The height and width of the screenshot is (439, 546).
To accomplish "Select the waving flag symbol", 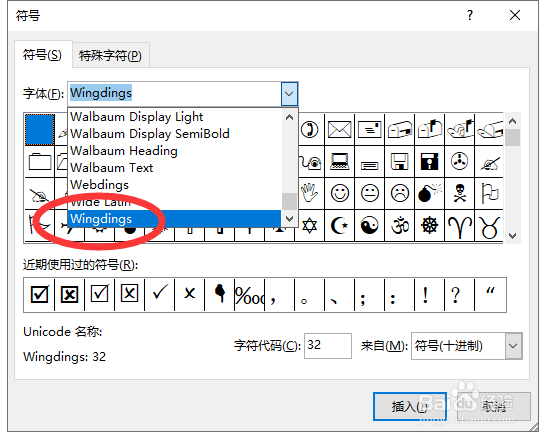I will pyautogui.click(x=489, y=193).
